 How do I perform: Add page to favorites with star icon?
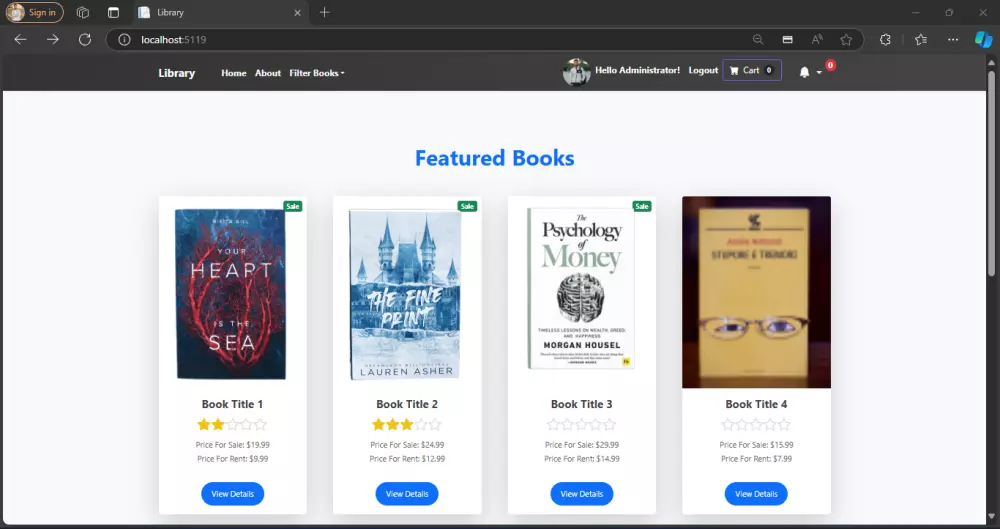coord(846,40)
